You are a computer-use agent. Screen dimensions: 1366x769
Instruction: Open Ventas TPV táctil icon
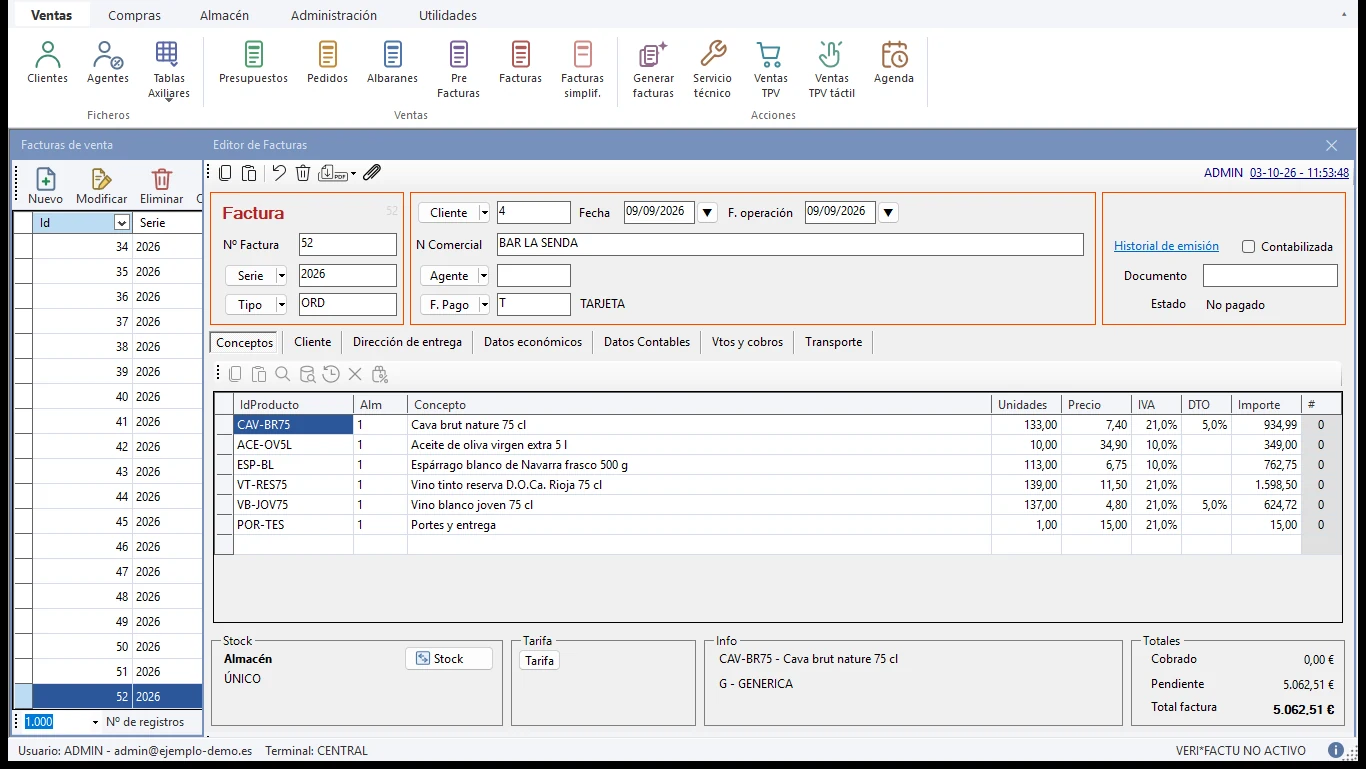click(x=831, y=69)
